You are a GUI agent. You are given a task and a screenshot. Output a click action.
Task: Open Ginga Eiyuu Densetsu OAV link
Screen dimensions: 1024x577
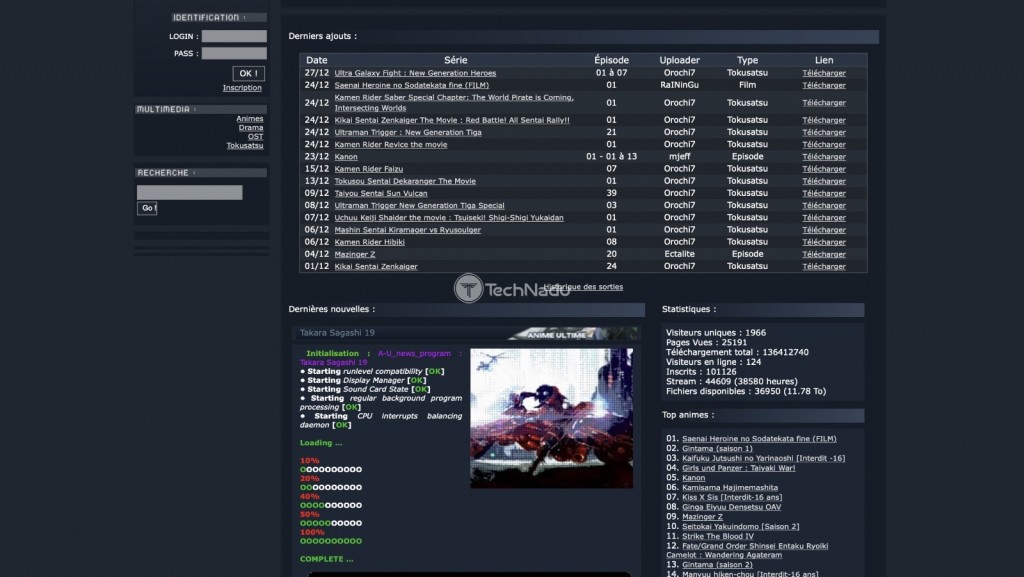[x=731, y=507]
